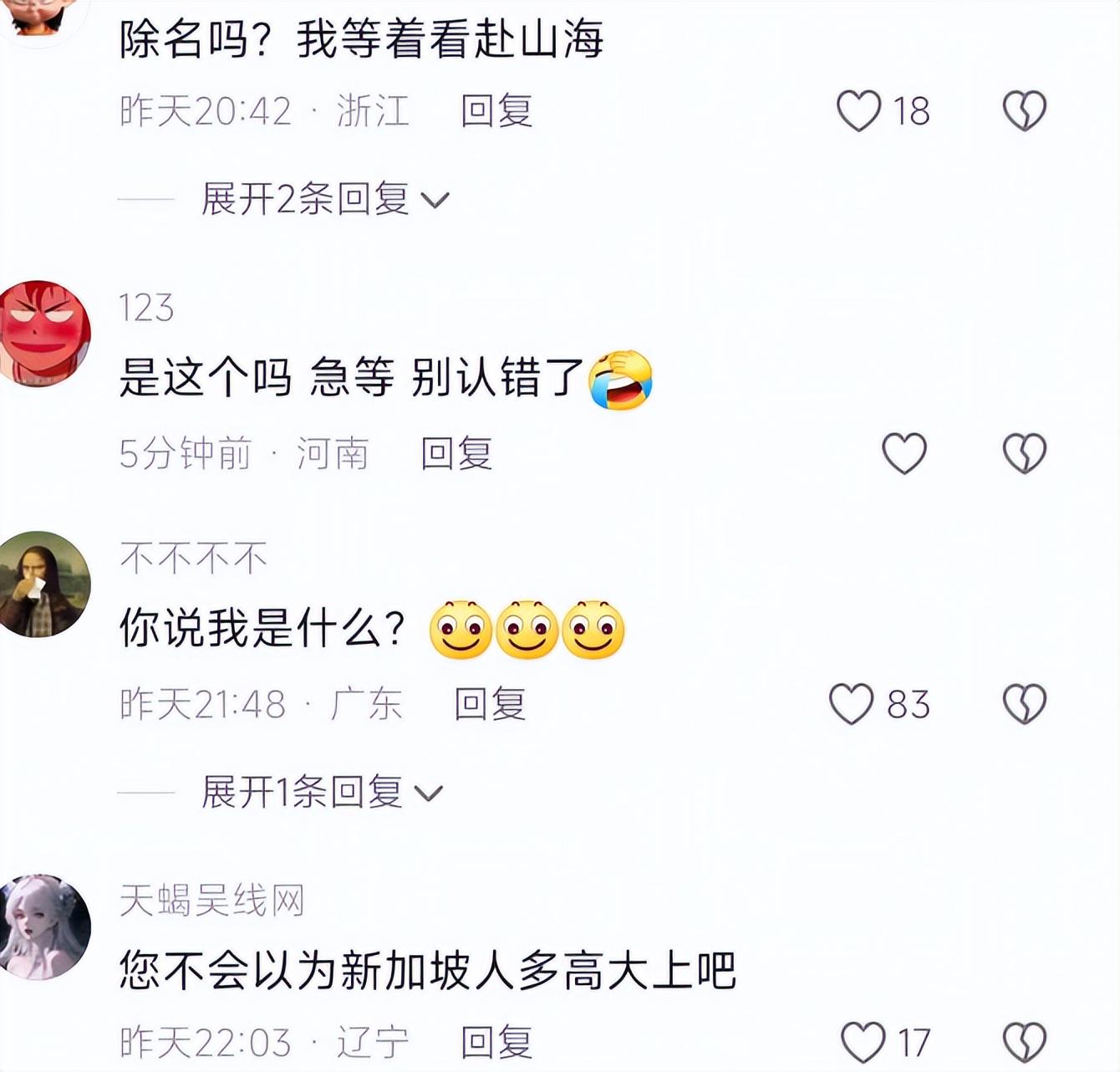This screenshot has height=1072, width=1120.
Task: Expand 展开2条回复 replies
Action: [325, 199]
